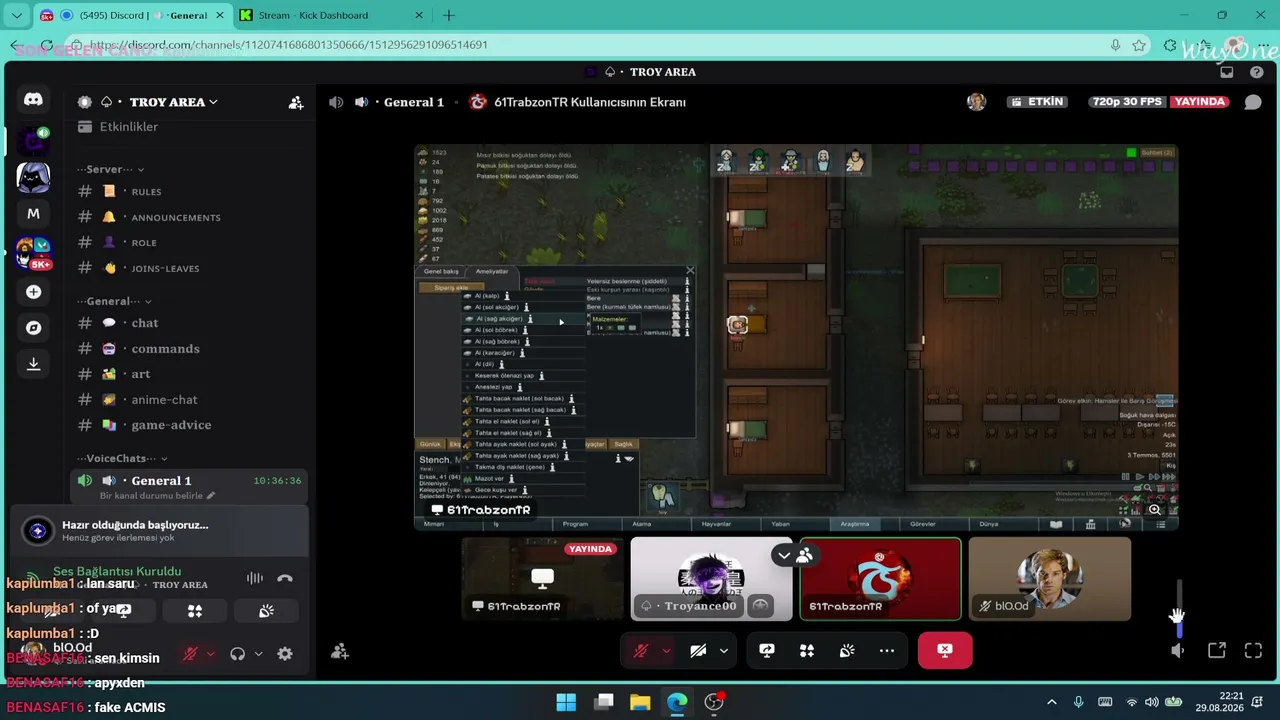Open input device arrow in user panel

[210, 654]
